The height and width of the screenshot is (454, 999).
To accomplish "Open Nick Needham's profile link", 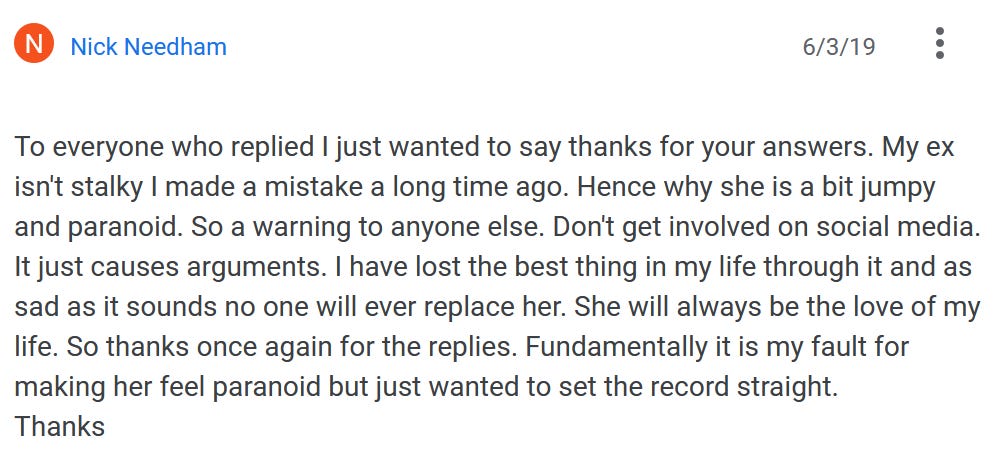I will [148, 47].
